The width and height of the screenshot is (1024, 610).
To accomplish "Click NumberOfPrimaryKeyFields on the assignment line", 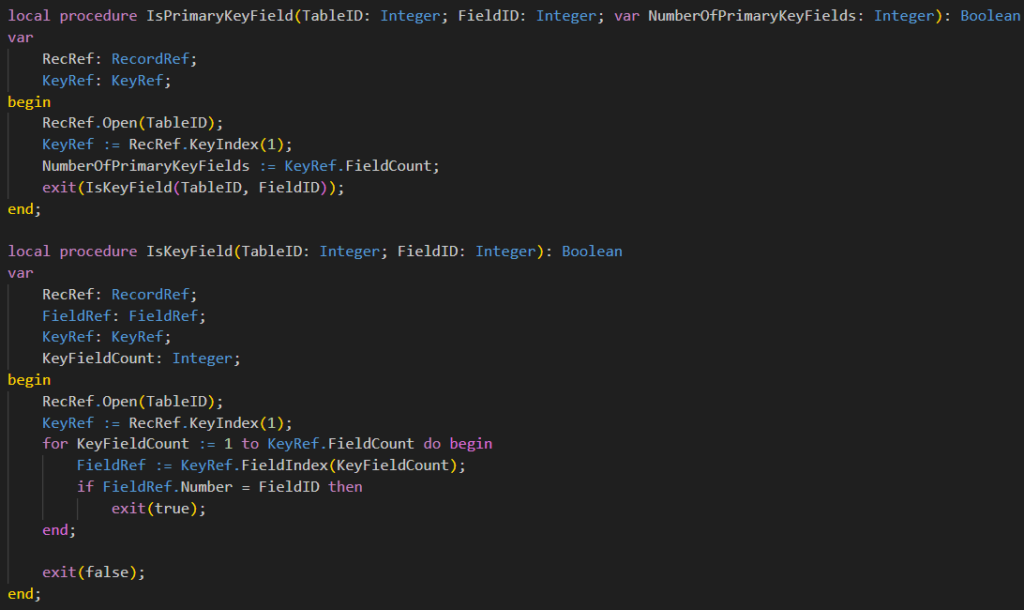I will click(145, 165).
